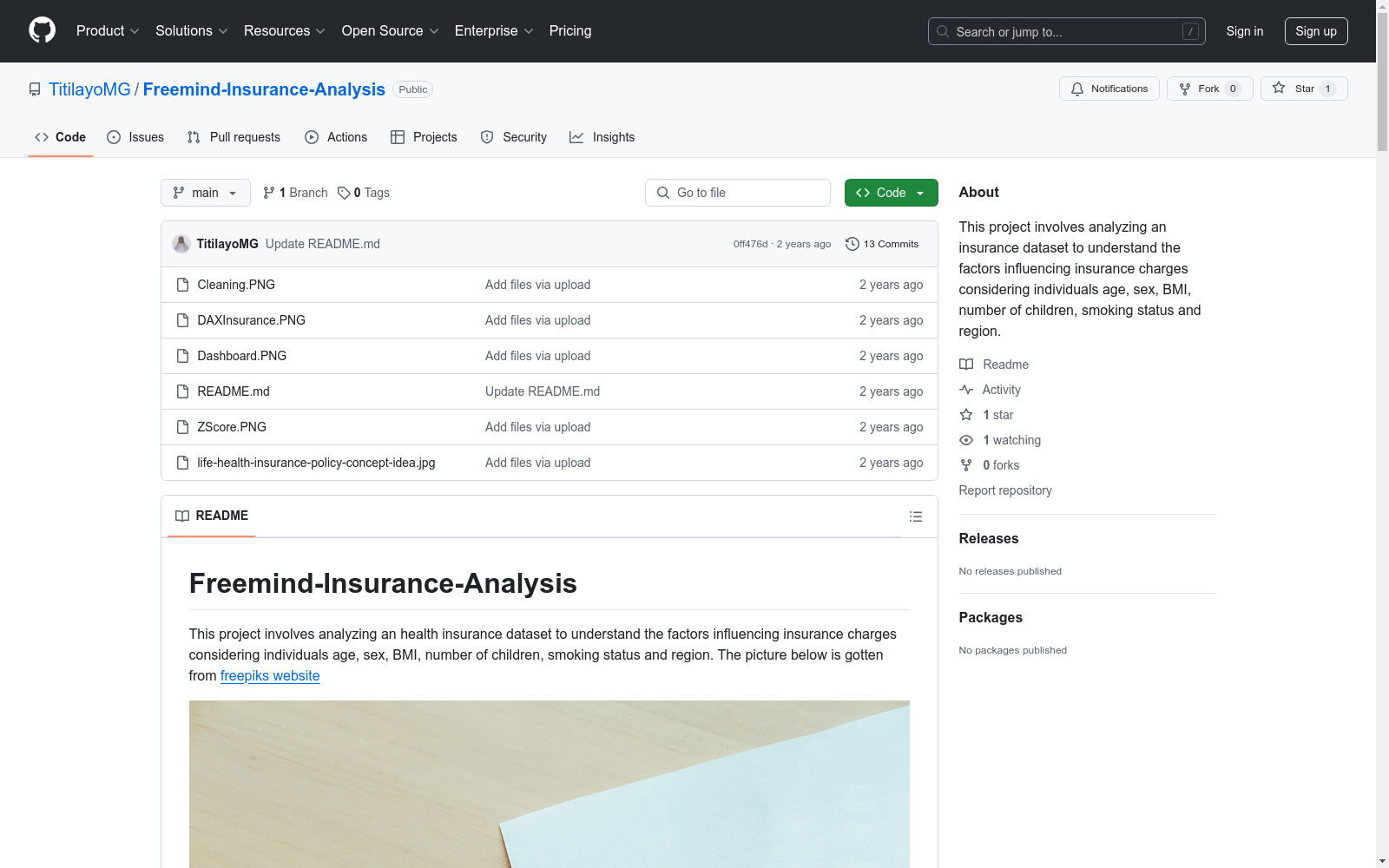
Task: Open the Issues tab
Action: [135, 137]
